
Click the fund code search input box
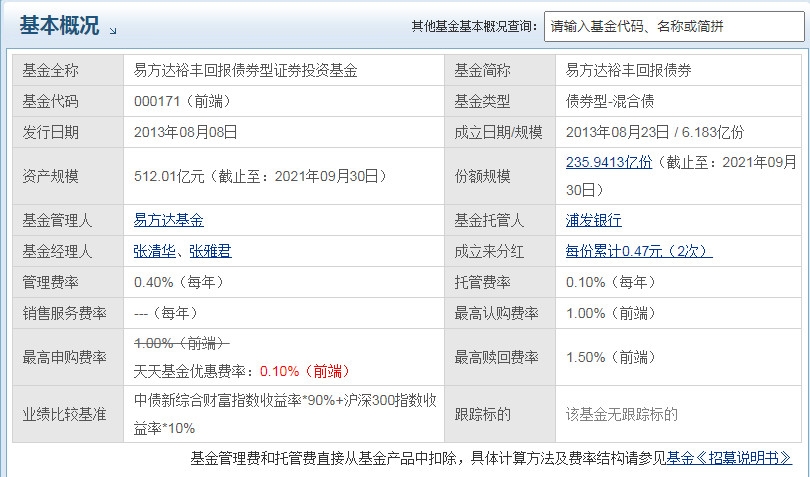pos(672,27)
